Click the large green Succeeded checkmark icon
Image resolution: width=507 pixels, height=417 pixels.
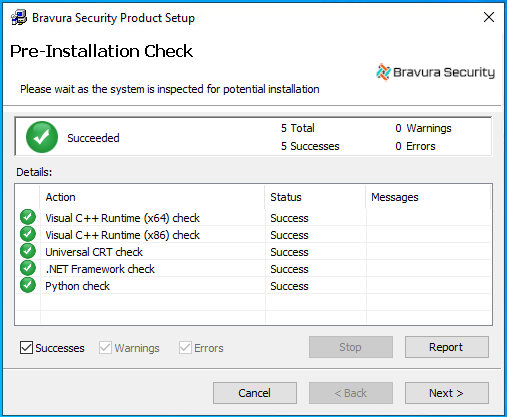42,137
